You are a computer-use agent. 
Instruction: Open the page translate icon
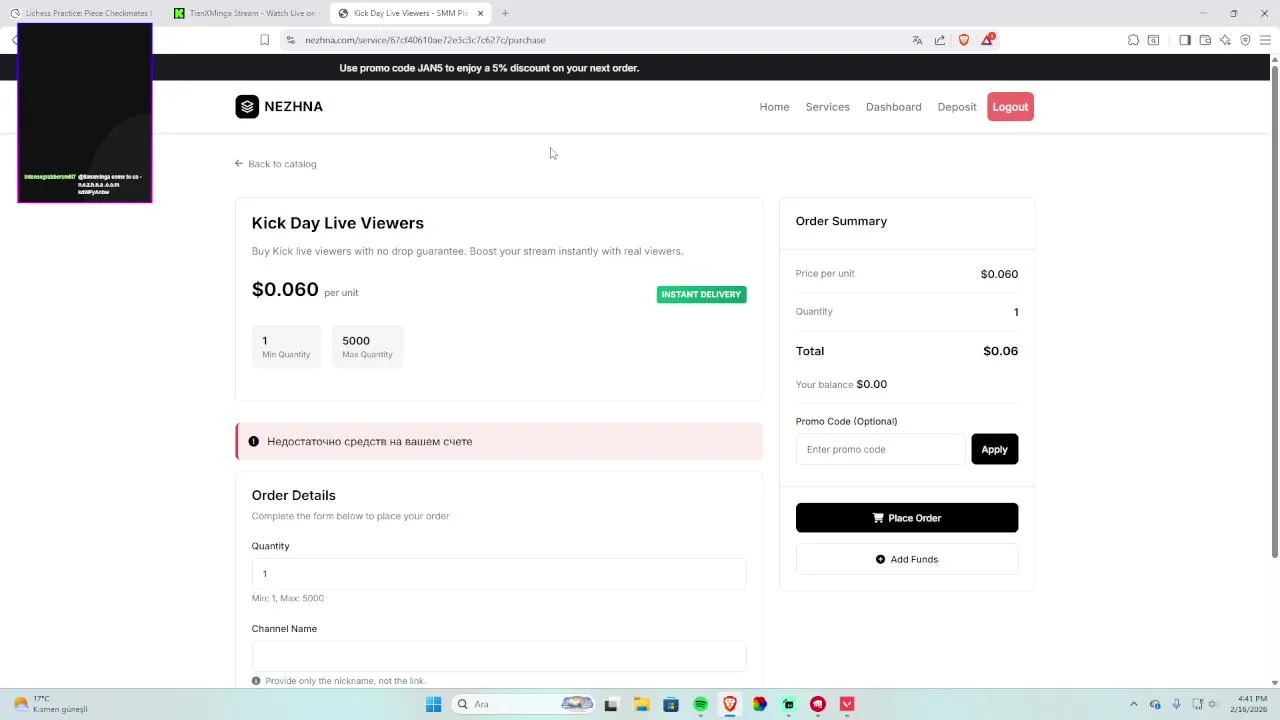click(x=917, y=40)
